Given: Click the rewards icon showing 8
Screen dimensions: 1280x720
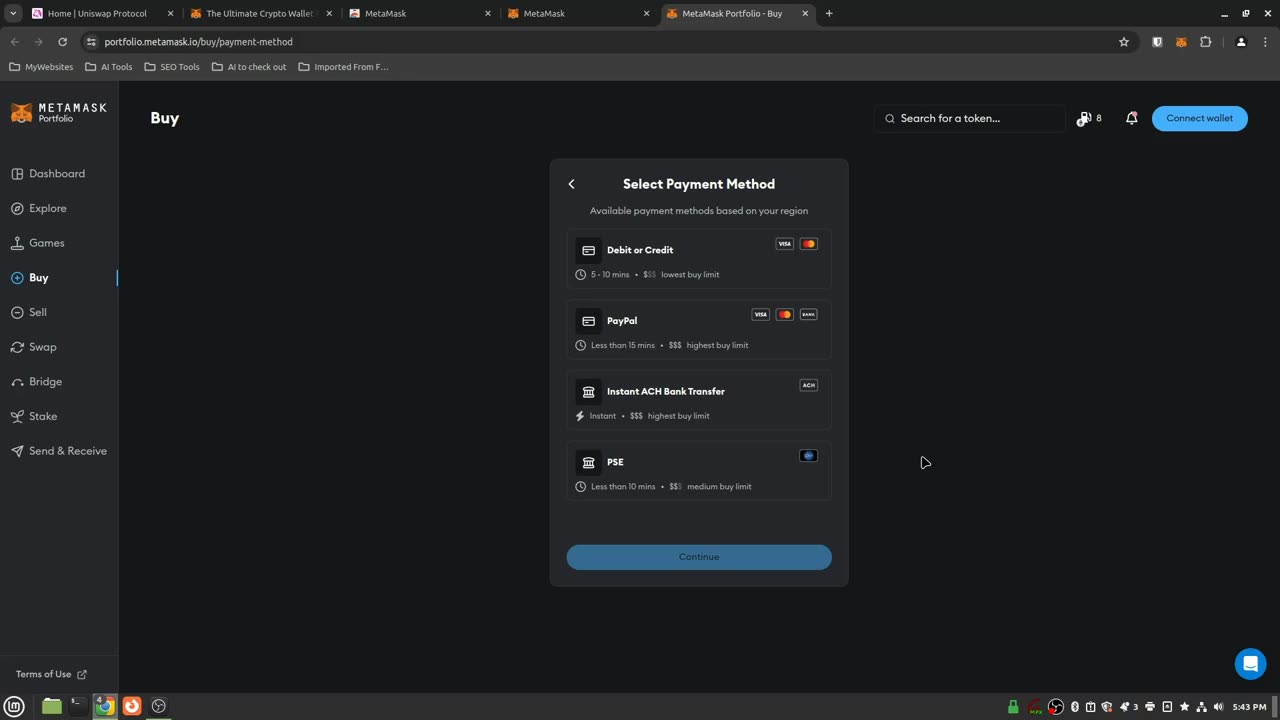Looking at the screenshot, I should click(1089, 118).
